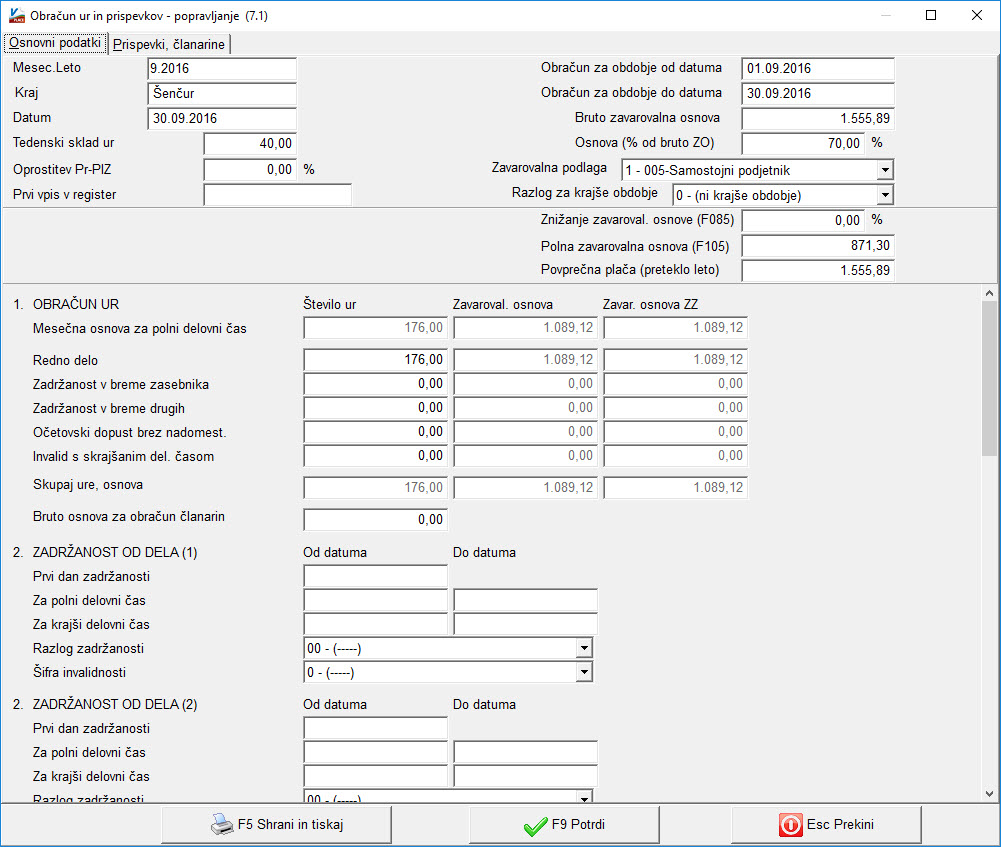Click the scrollbar up arrow

pyautogui.click(x=990, y=294)
